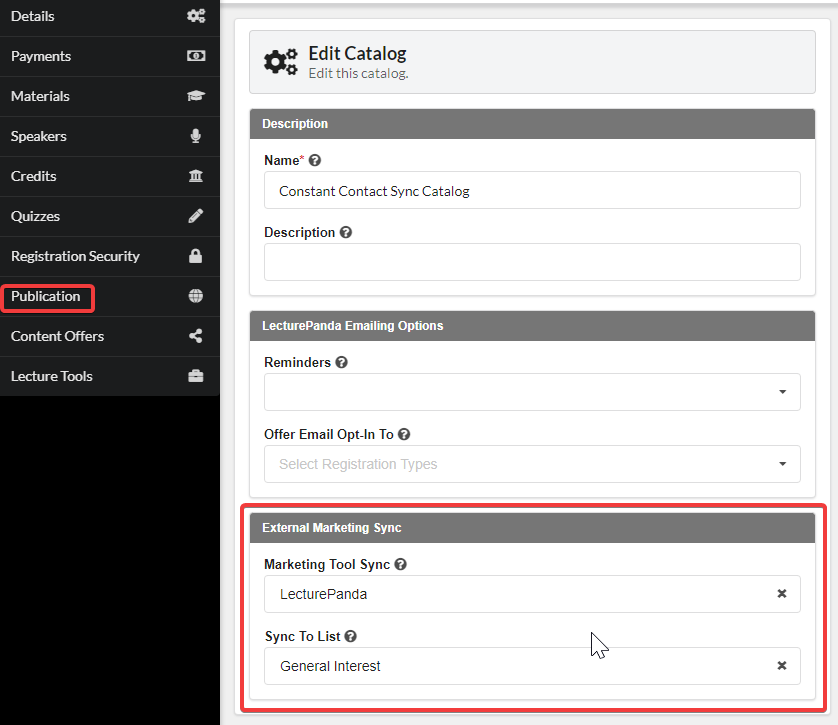Screen dimensions: 838x725
Task: Click the catalog Name input field
Action: (532, 190)
